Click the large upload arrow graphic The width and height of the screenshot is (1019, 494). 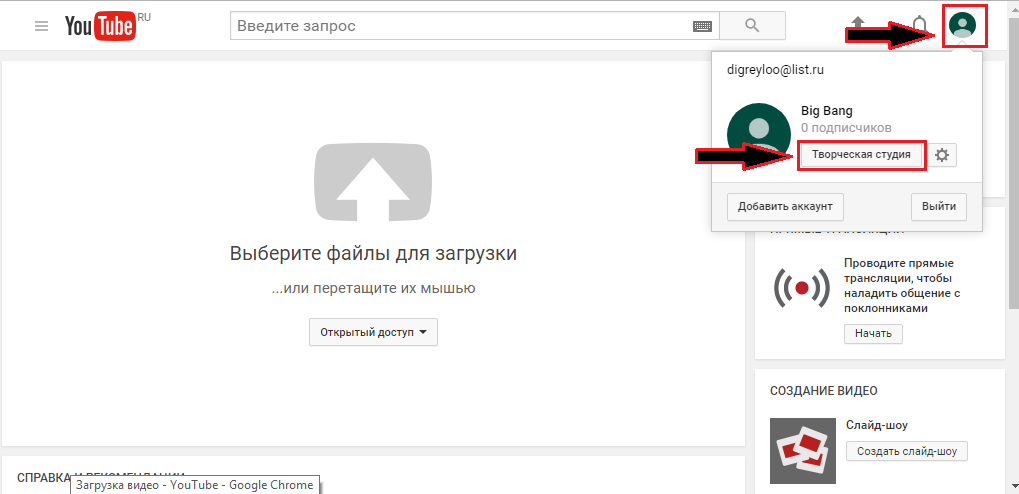373,183
